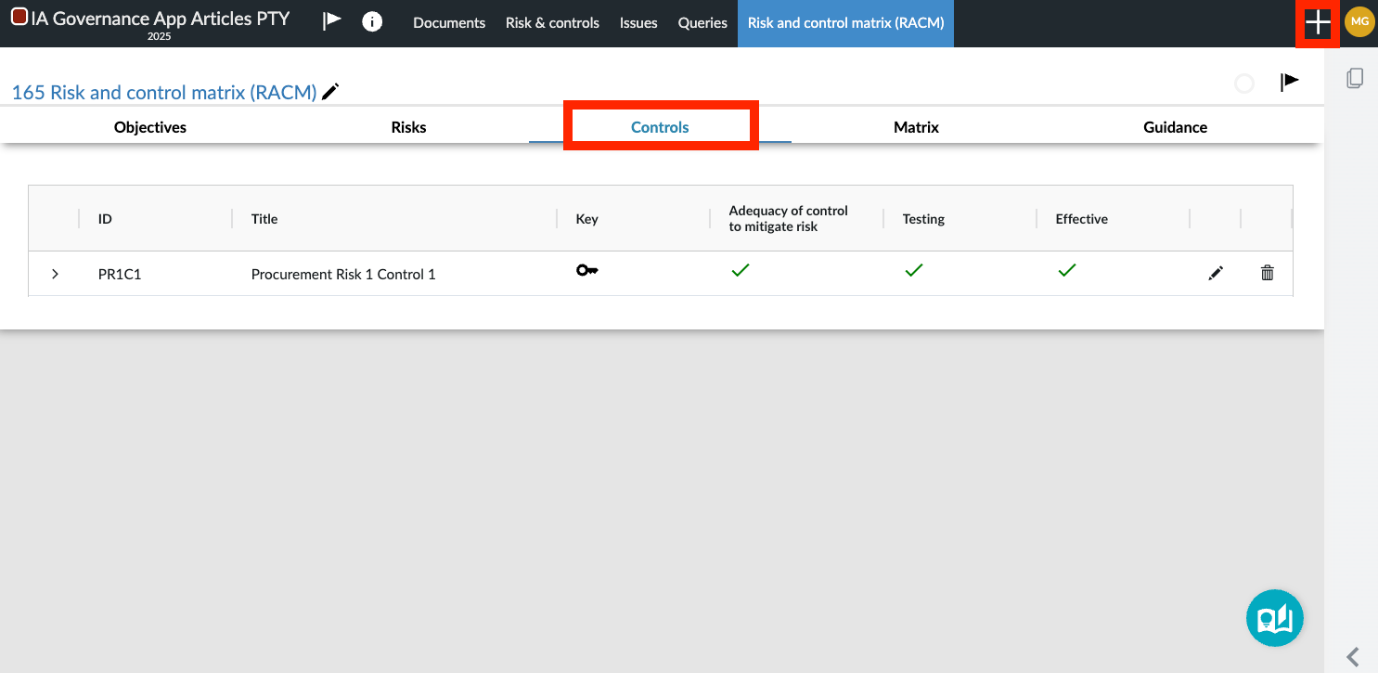Click the 2025 year label
The width and height of the screenshot is (1378, 673).
coord(159,37)
